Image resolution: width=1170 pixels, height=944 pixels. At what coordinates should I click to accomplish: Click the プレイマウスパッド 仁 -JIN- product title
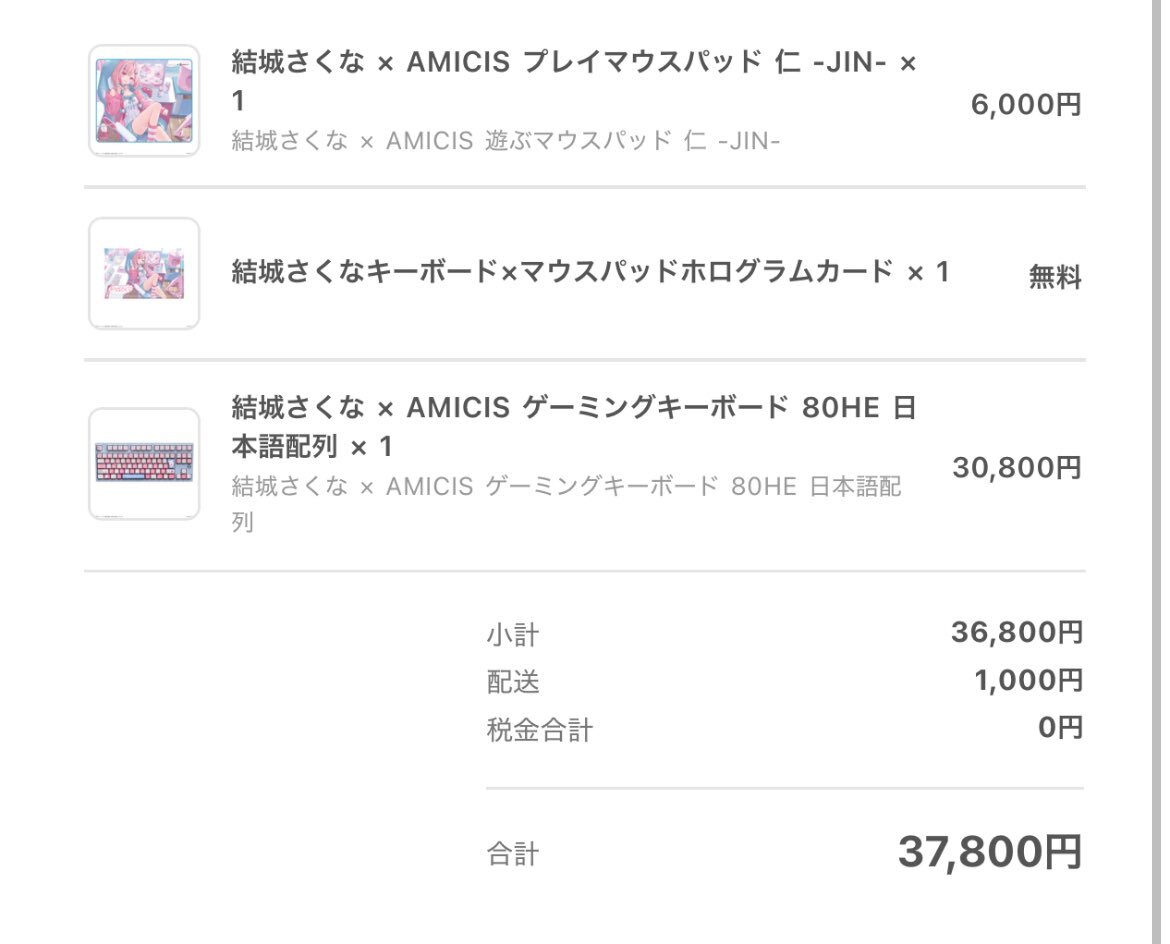(x=573, y=81)
